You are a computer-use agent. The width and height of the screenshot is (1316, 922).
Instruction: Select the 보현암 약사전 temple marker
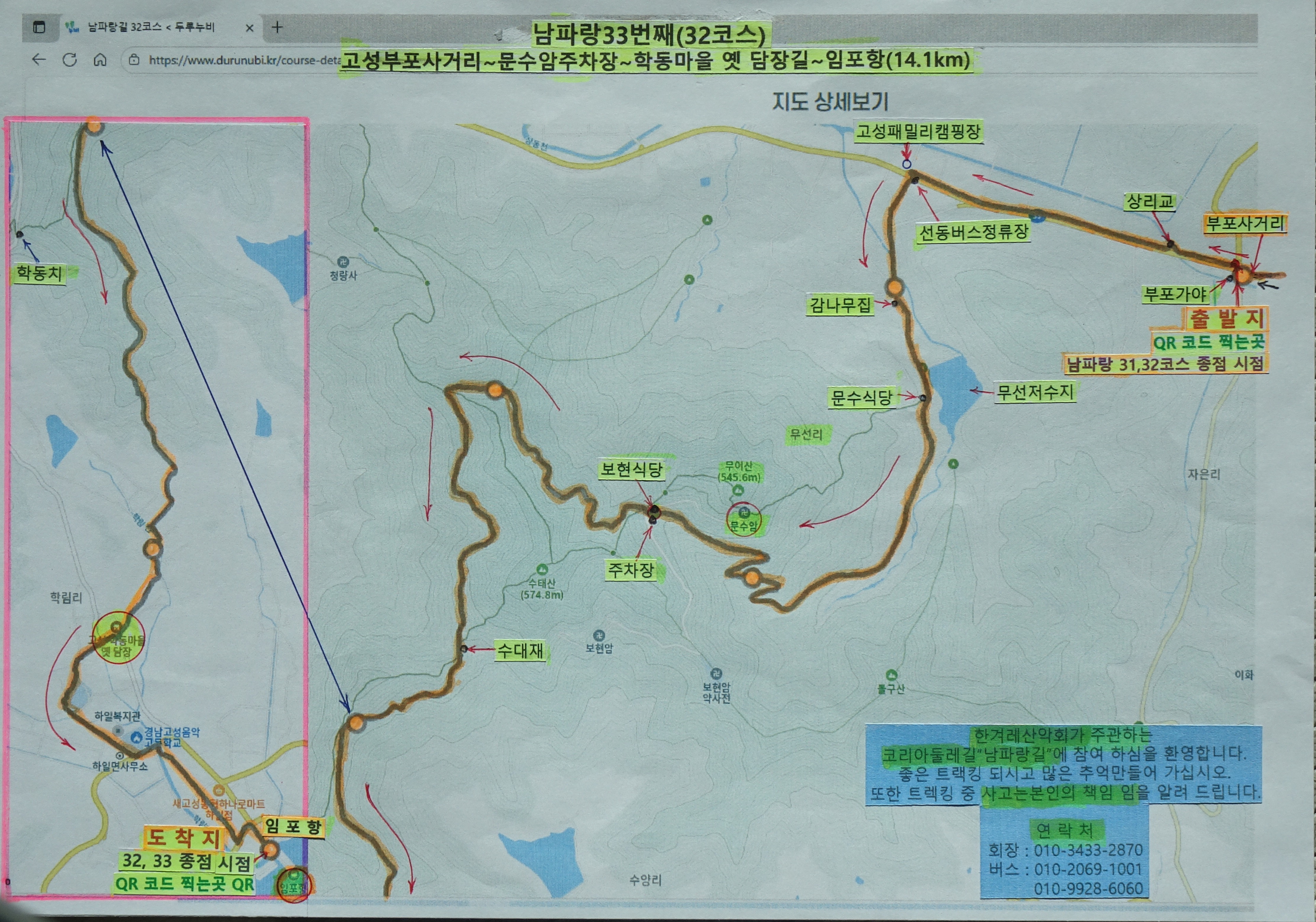(716, 674)
